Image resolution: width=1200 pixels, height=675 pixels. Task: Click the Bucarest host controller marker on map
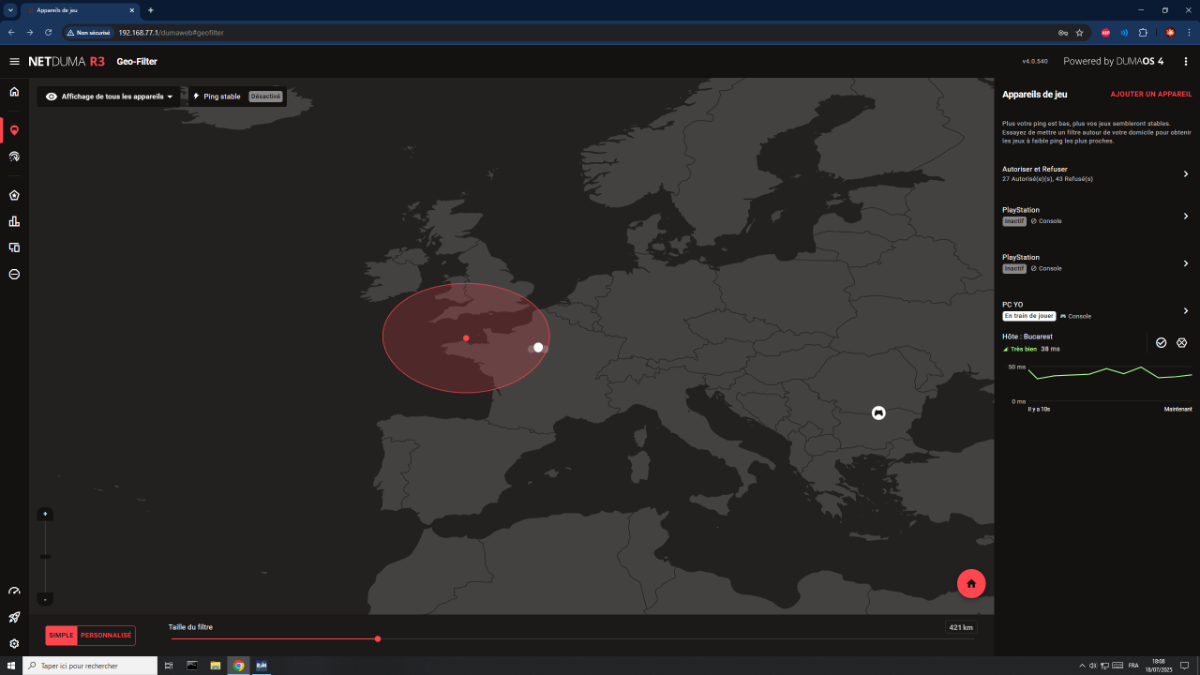coord(878,412)
